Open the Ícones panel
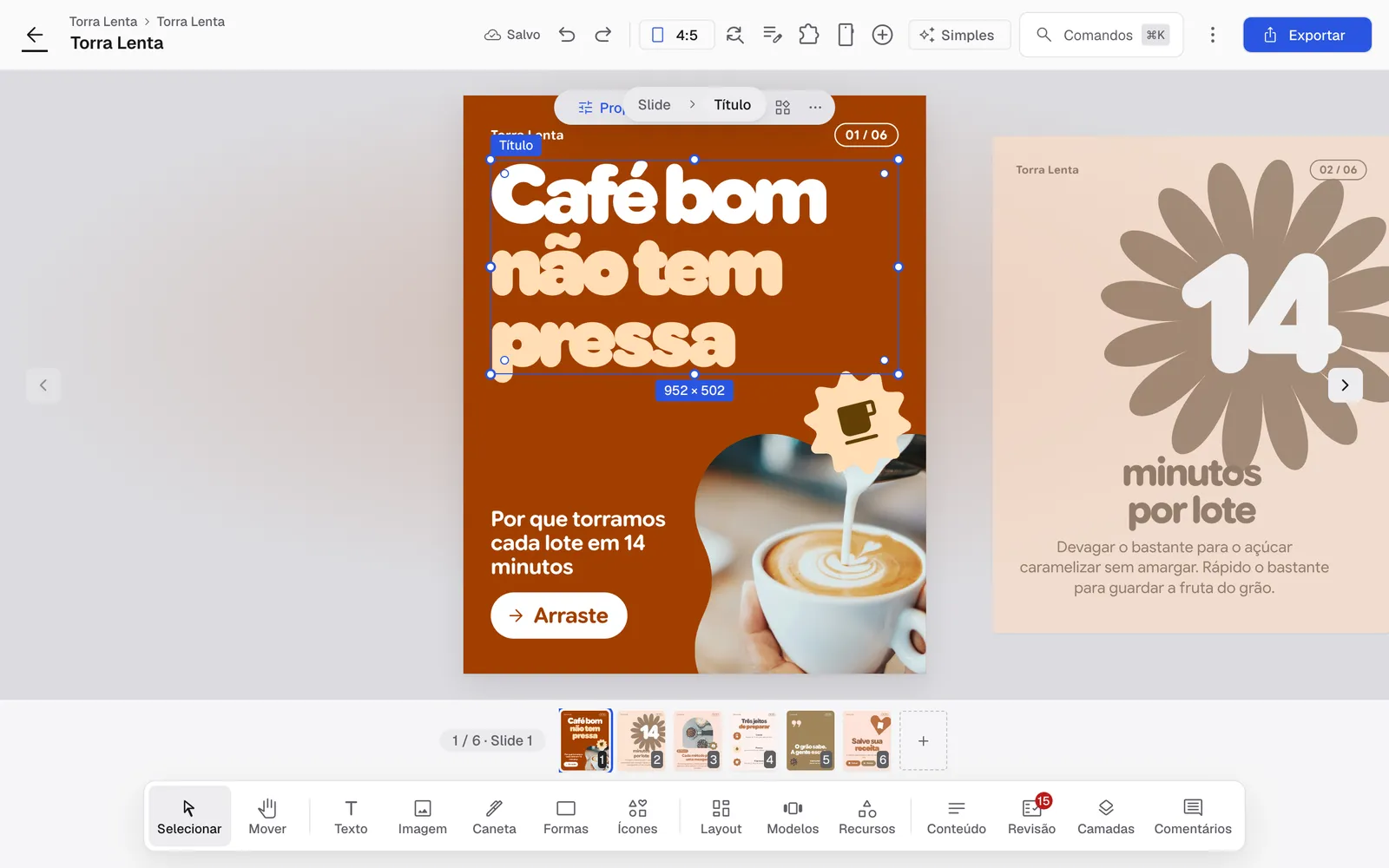The image size is (1389, 868). (x=637, y=817)
